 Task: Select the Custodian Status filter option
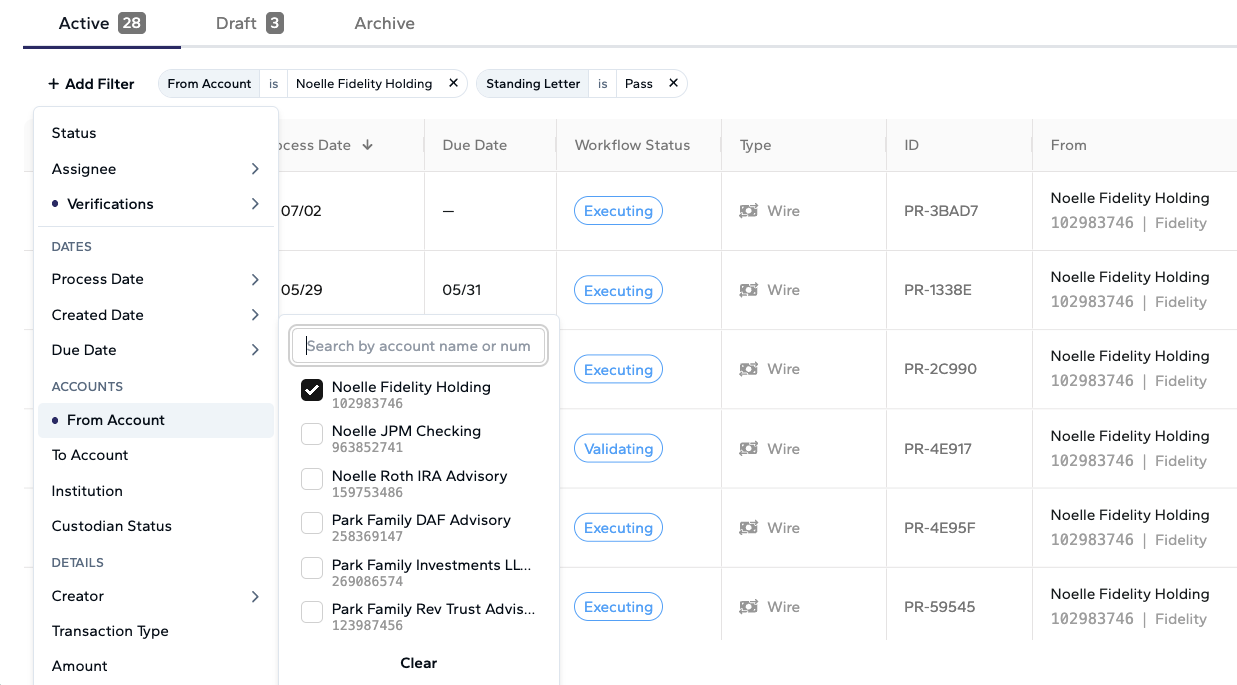(112, 526)
